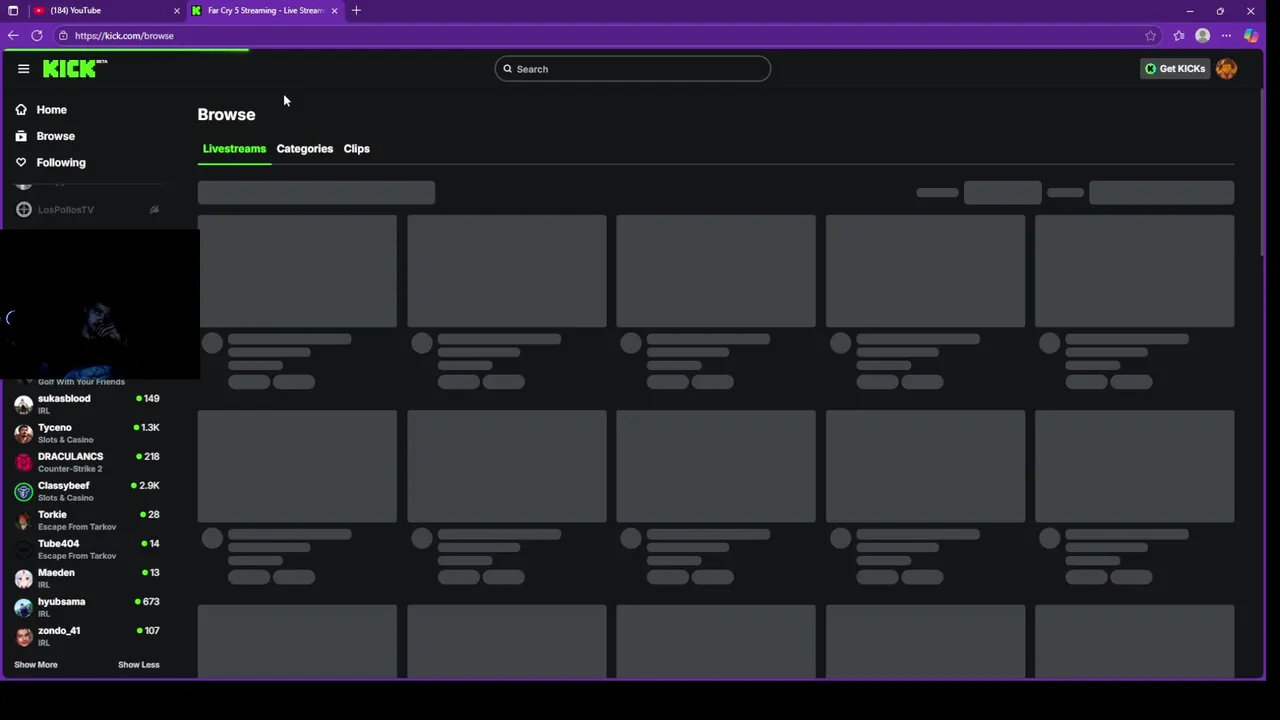Open Kick user avatar menu
Screen dimensions: 1280x720
tap(1226, 69)
